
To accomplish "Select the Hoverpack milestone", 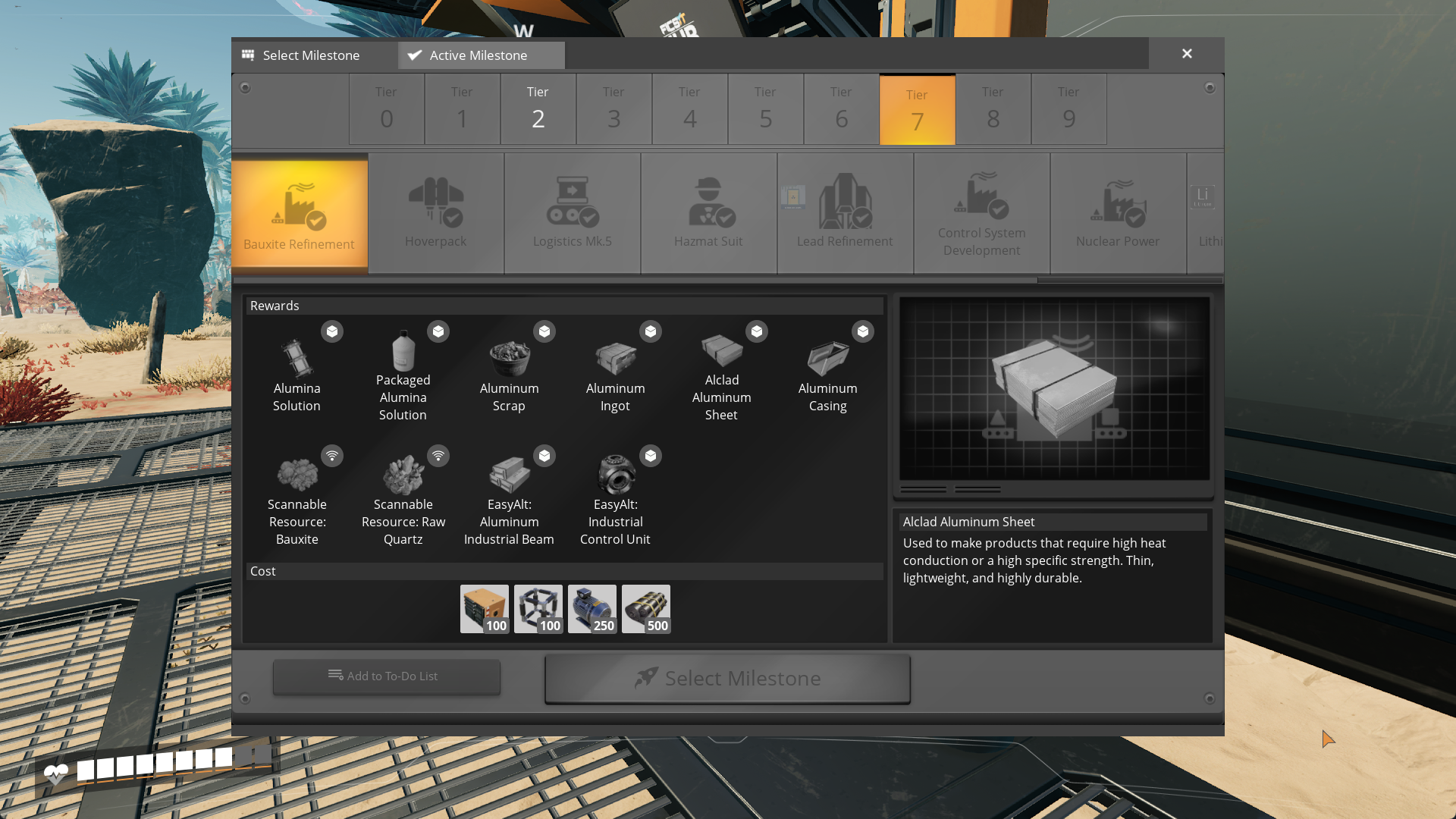I will pyautogui.click(x=436, y=213).
